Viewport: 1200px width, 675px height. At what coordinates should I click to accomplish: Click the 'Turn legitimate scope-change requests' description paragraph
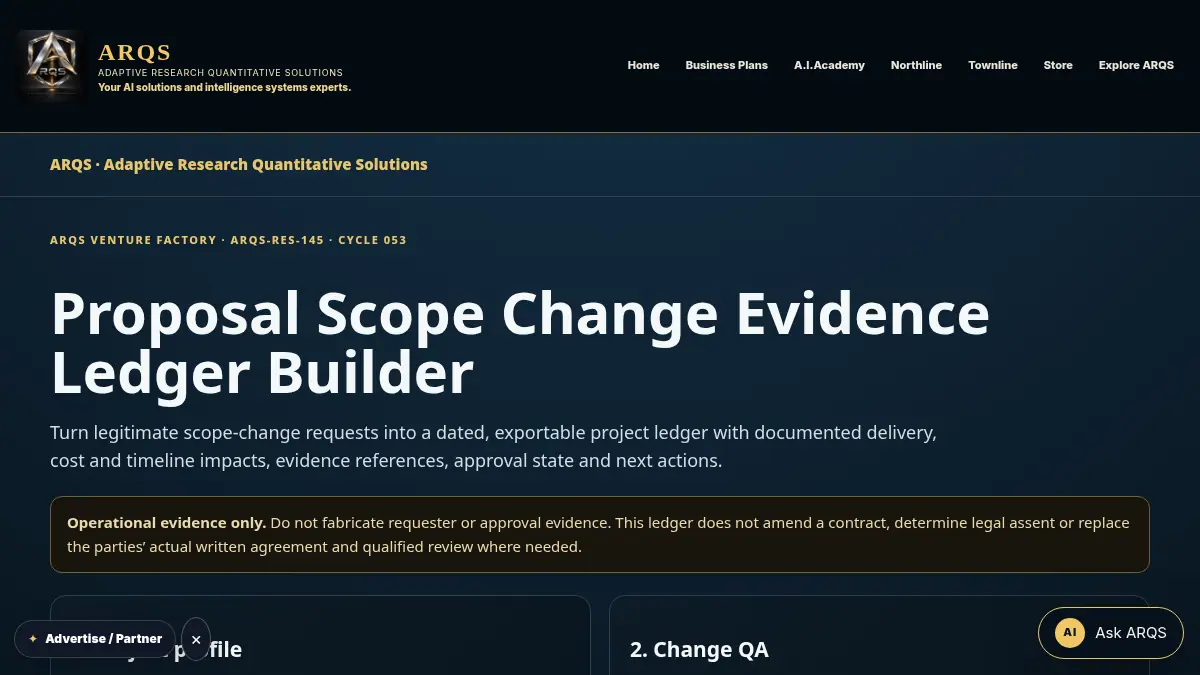click(x=493, y=447)
